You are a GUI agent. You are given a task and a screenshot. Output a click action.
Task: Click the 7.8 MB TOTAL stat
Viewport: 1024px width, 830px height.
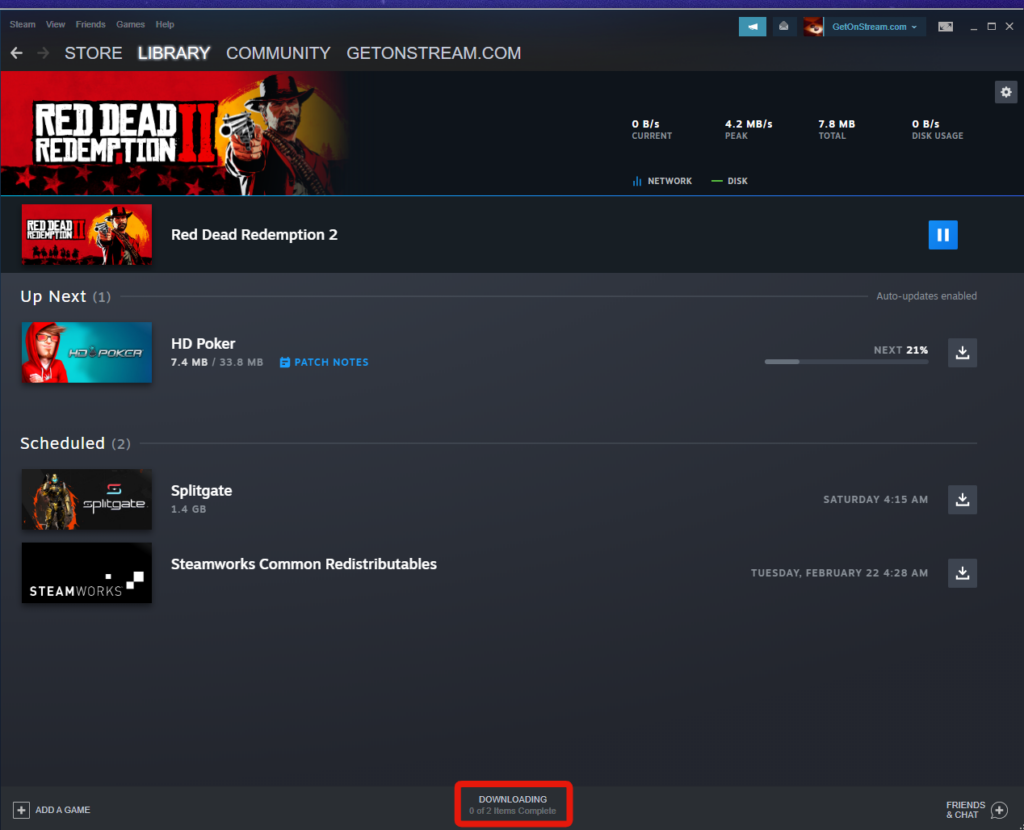[x=837, y=129]
